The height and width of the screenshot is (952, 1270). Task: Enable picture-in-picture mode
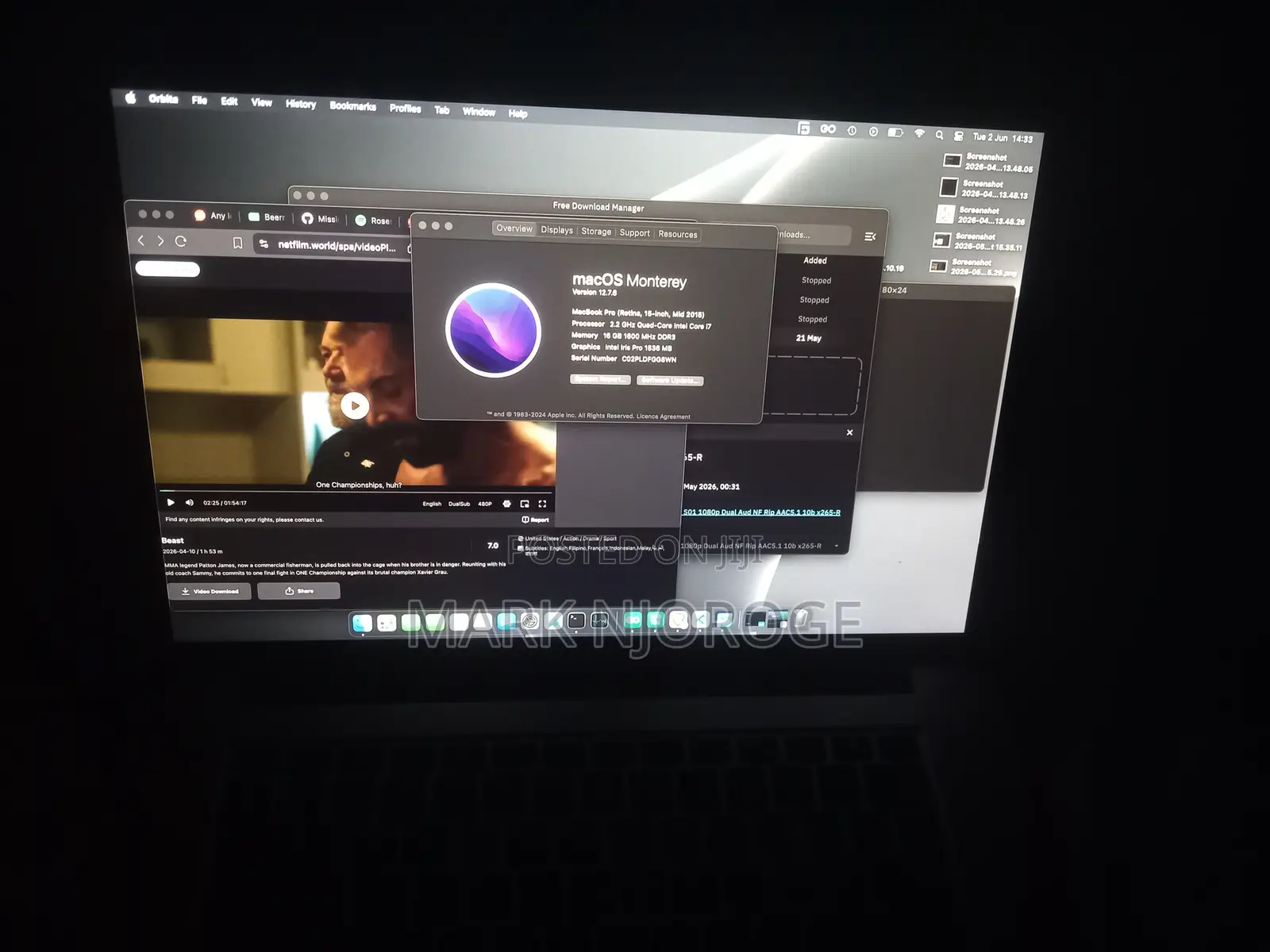[525, 504]
